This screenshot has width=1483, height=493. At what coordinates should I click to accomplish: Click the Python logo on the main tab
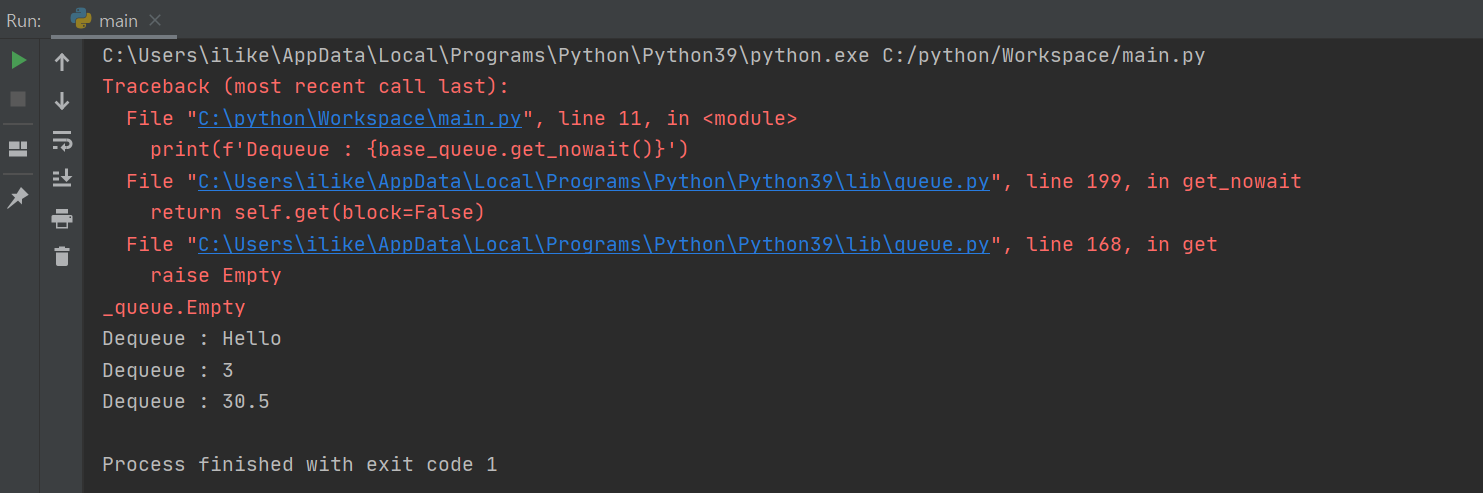pyautogui.click(x=82, y=20)
